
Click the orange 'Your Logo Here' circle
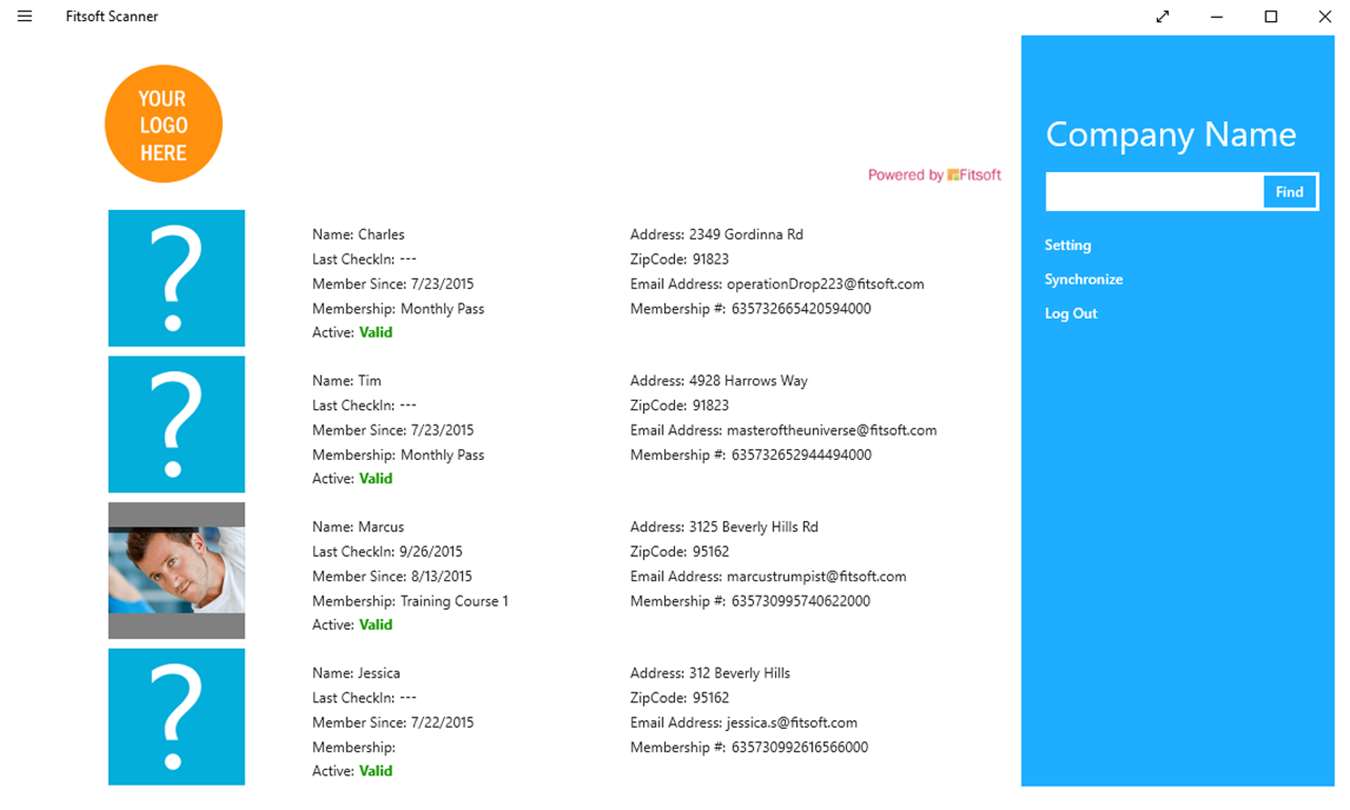tap(164, 124)
